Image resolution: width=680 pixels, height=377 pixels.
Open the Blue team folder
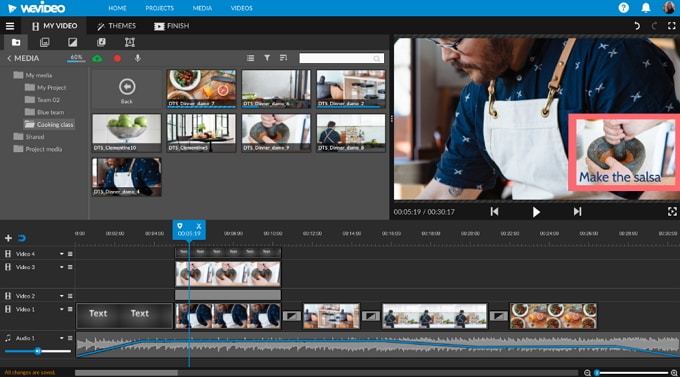pyautogui.click(x=44, y=112)
